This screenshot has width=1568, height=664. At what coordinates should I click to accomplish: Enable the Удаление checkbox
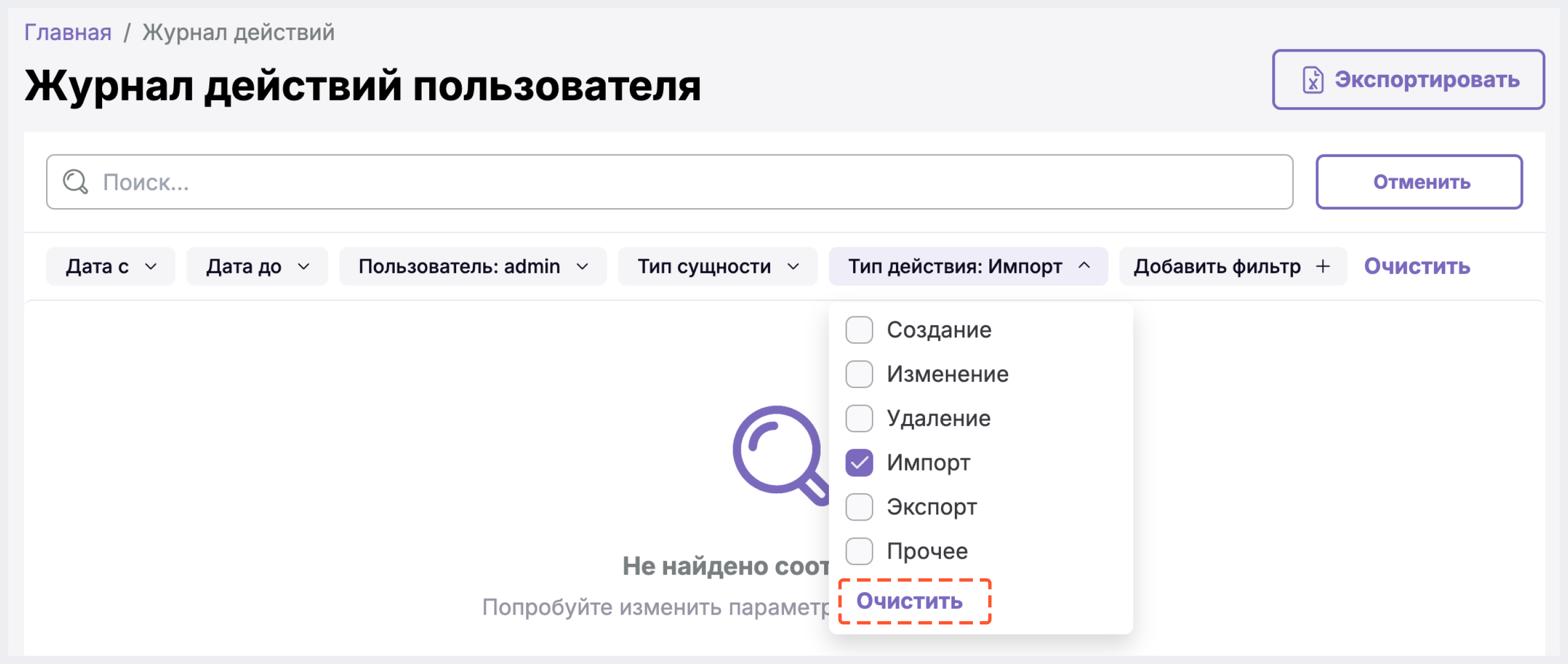[859, 418]
